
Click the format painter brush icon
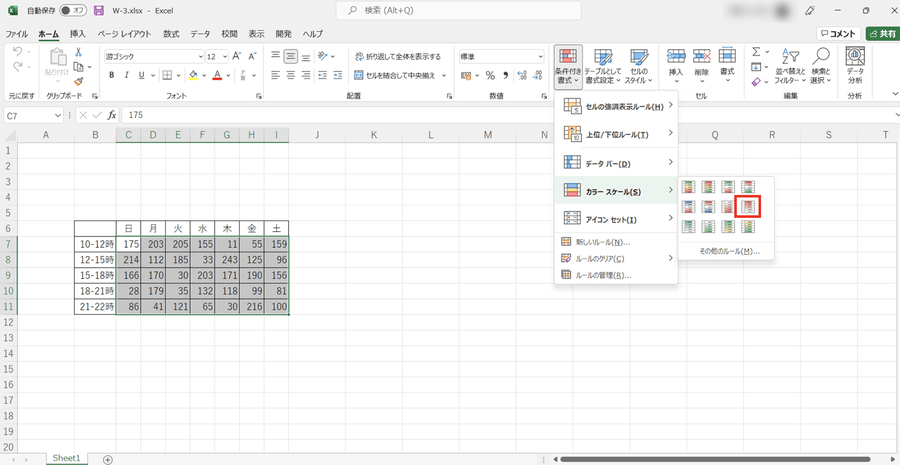(x=78, y=82)
